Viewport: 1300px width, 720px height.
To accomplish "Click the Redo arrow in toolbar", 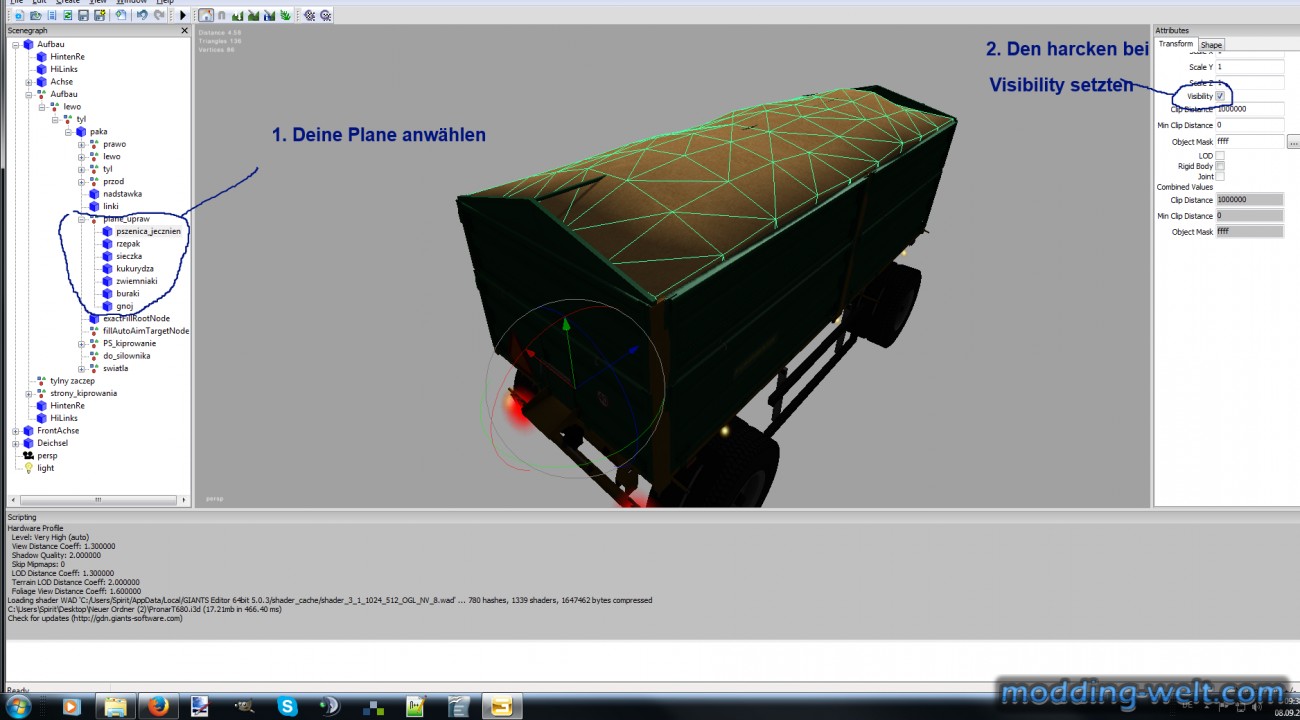I will pyautogui.click(x=159, y=16).
